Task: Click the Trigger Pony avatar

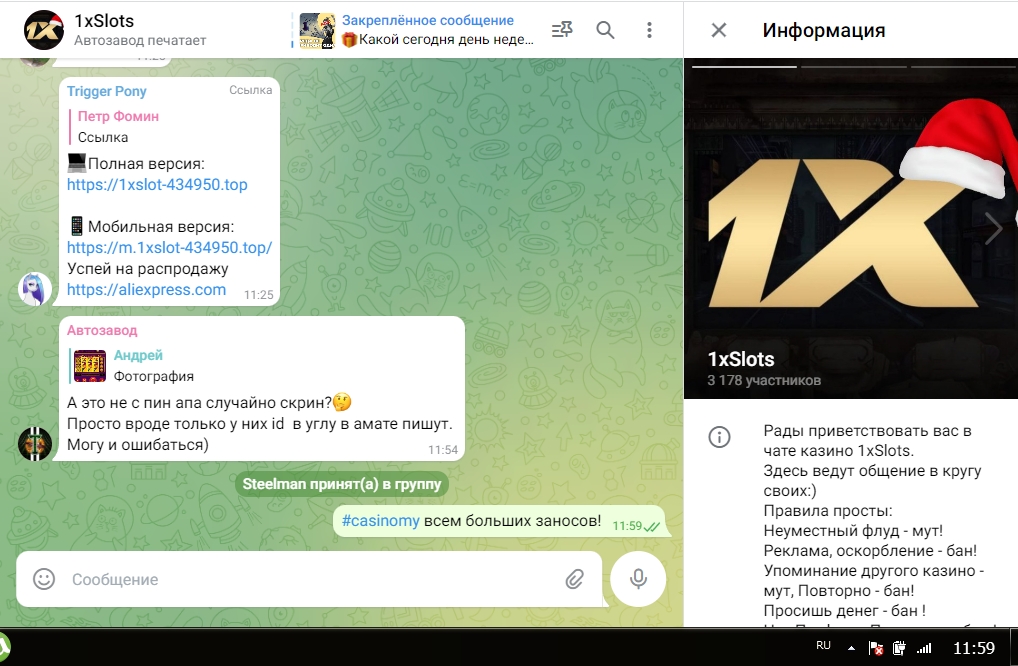Action: (x=34, y=289)
